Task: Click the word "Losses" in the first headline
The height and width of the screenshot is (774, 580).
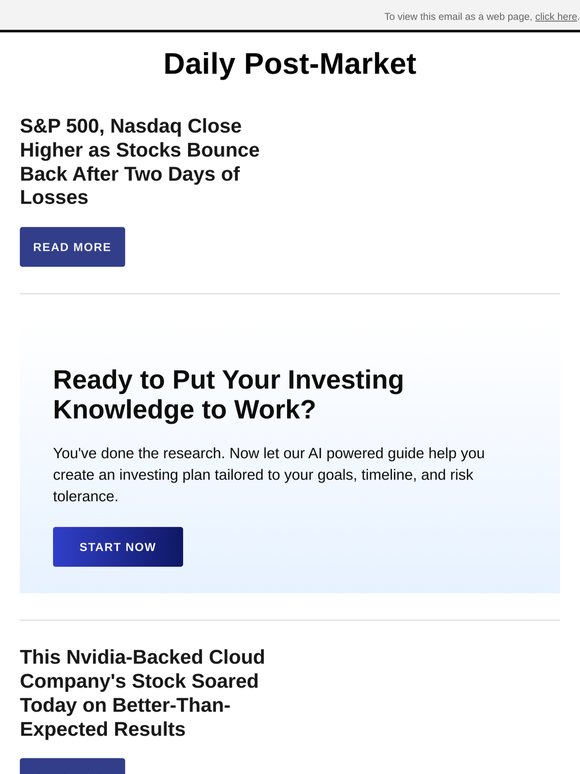Action: coord(54,197)
